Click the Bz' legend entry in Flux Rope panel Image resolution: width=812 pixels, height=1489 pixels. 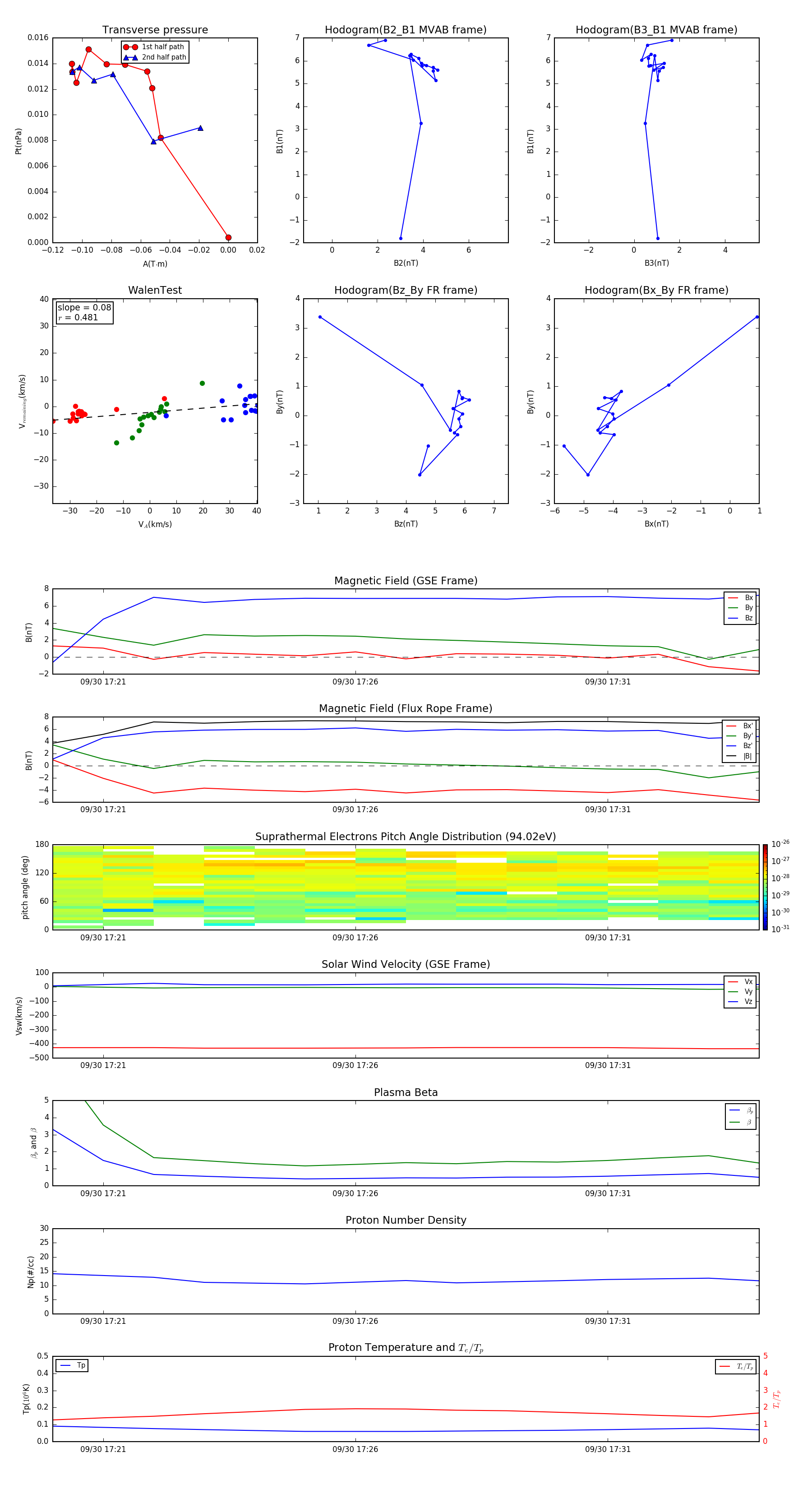(740, 746)
